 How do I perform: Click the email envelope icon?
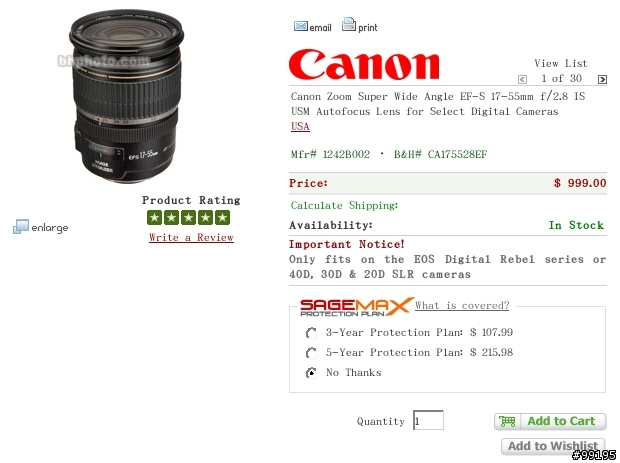[x=301, y=26]
